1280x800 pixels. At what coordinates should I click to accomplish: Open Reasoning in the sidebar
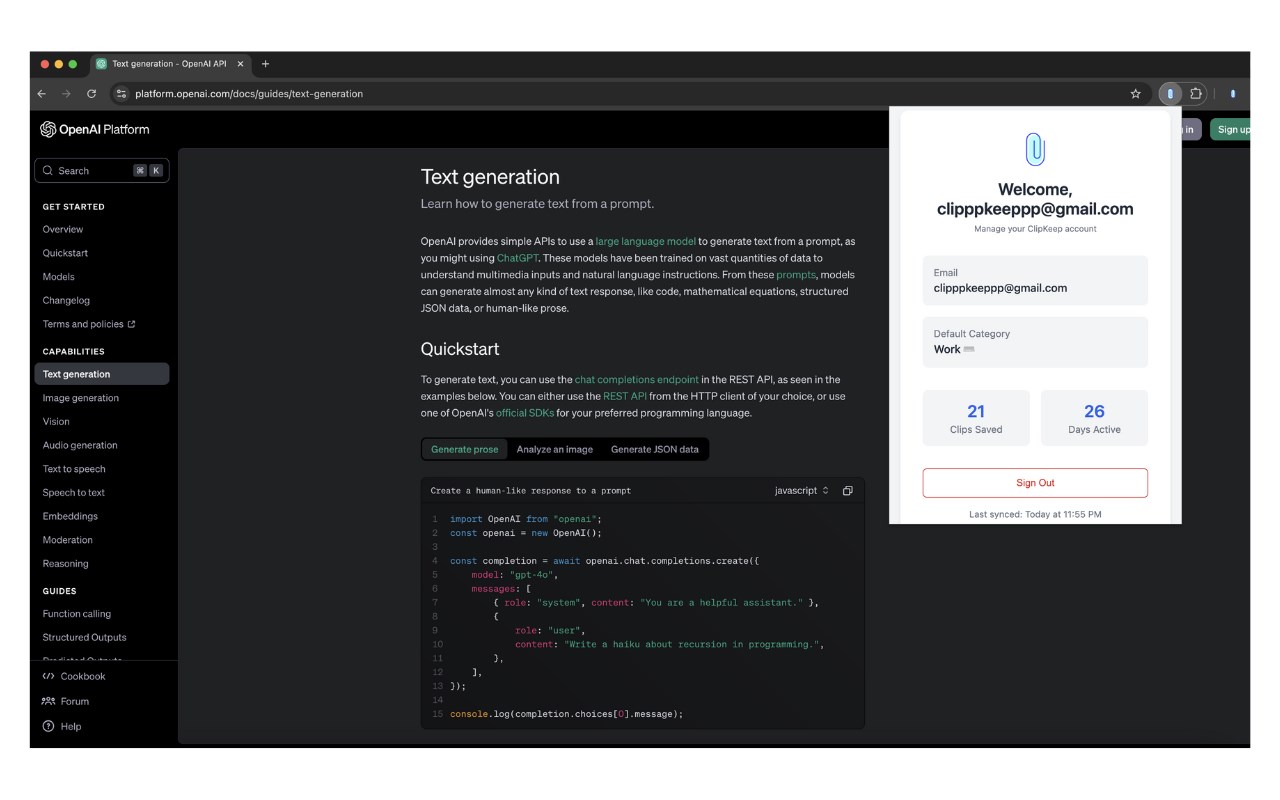[65, 564]
